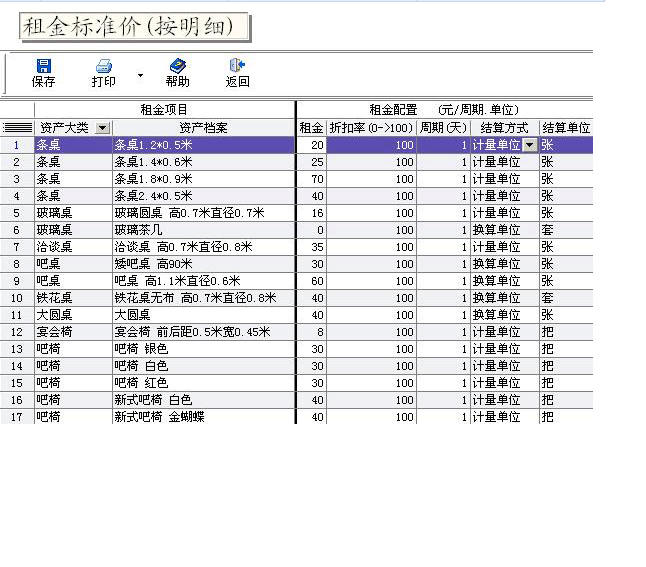This screenshot has width=646, height=567.
Task: Select cell 玻璃圆桌 高0.7米直径0.7米
Action: click(x=204, y=213)
